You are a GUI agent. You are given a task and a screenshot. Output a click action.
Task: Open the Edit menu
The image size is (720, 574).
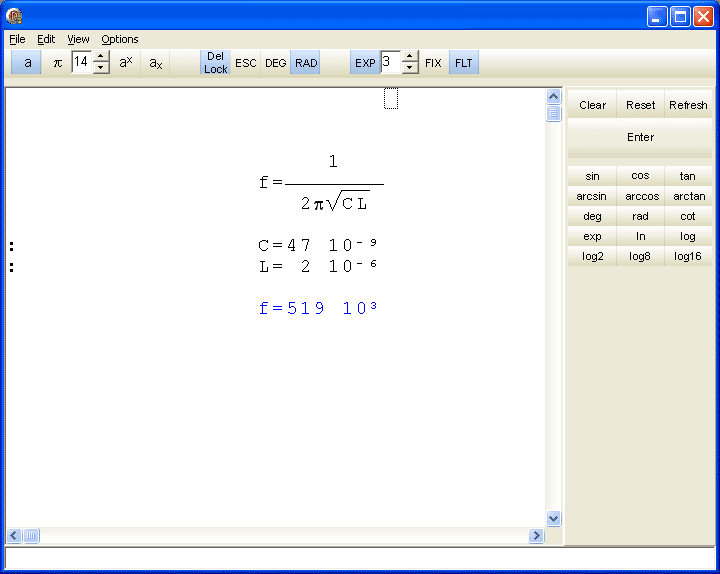click(x=46, y=39)
